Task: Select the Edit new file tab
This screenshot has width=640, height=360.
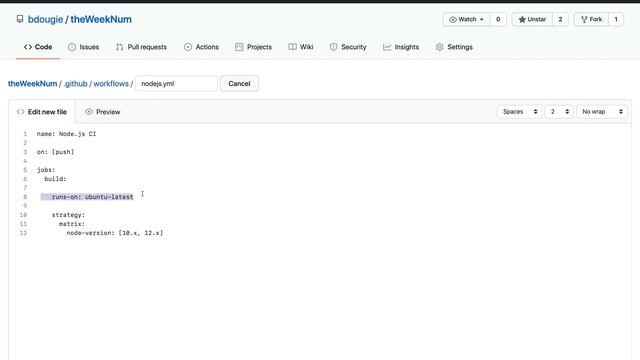Action: pyautogui.click(x=42, y=112)
